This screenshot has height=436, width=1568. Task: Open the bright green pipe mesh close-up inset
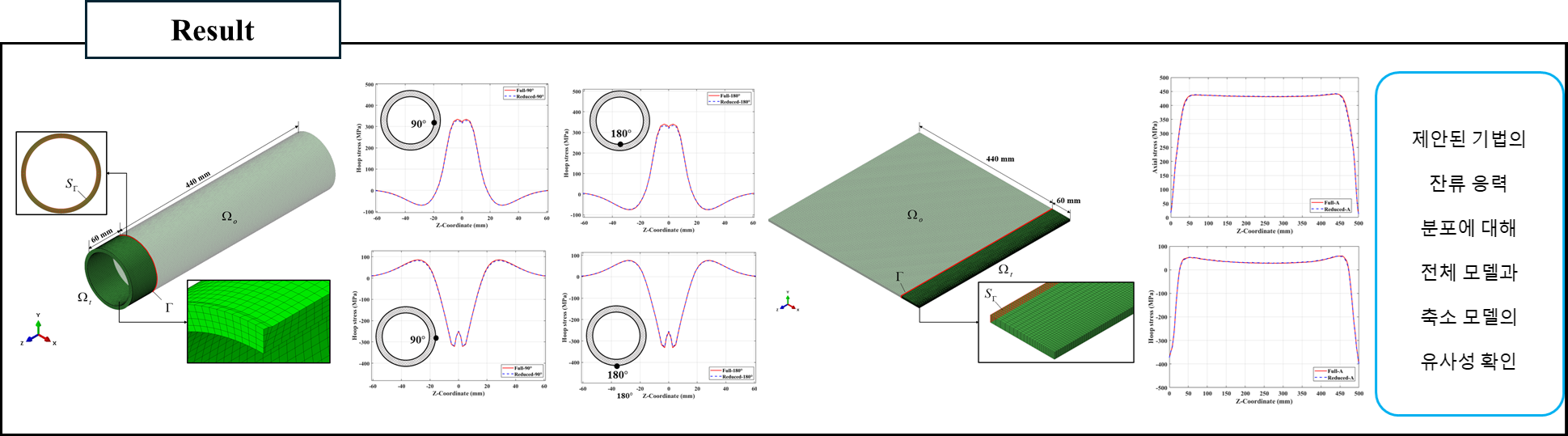259,321
